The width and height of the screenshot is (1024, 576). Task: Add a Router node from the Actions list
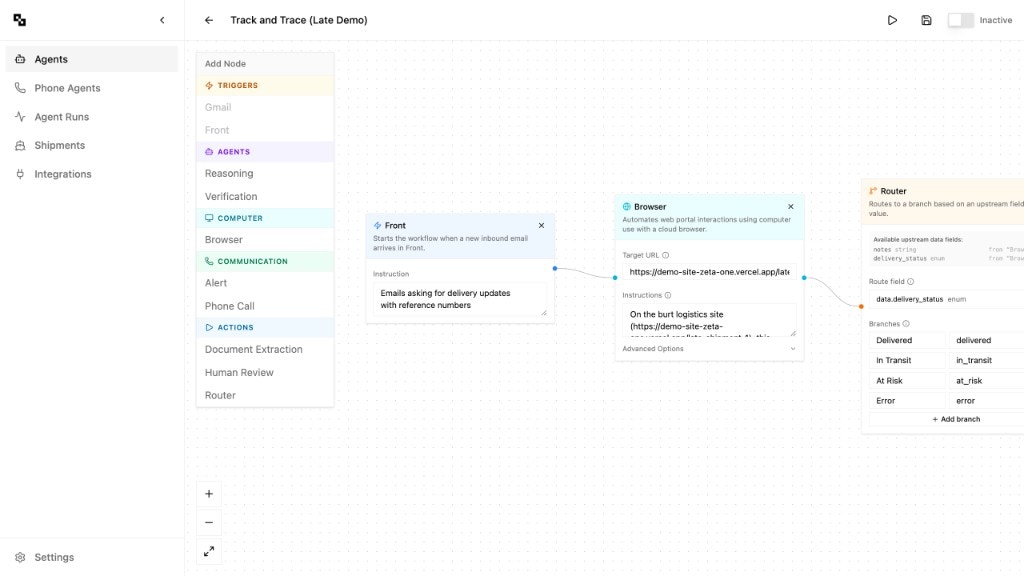coord(219,394)
